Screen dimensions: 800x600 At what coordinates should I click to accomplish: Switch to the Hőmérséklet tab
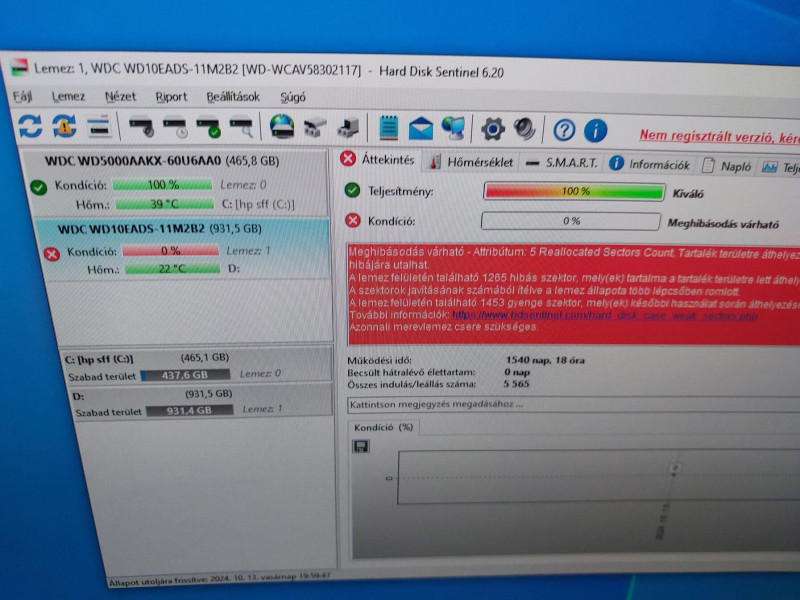click(471, 162)
